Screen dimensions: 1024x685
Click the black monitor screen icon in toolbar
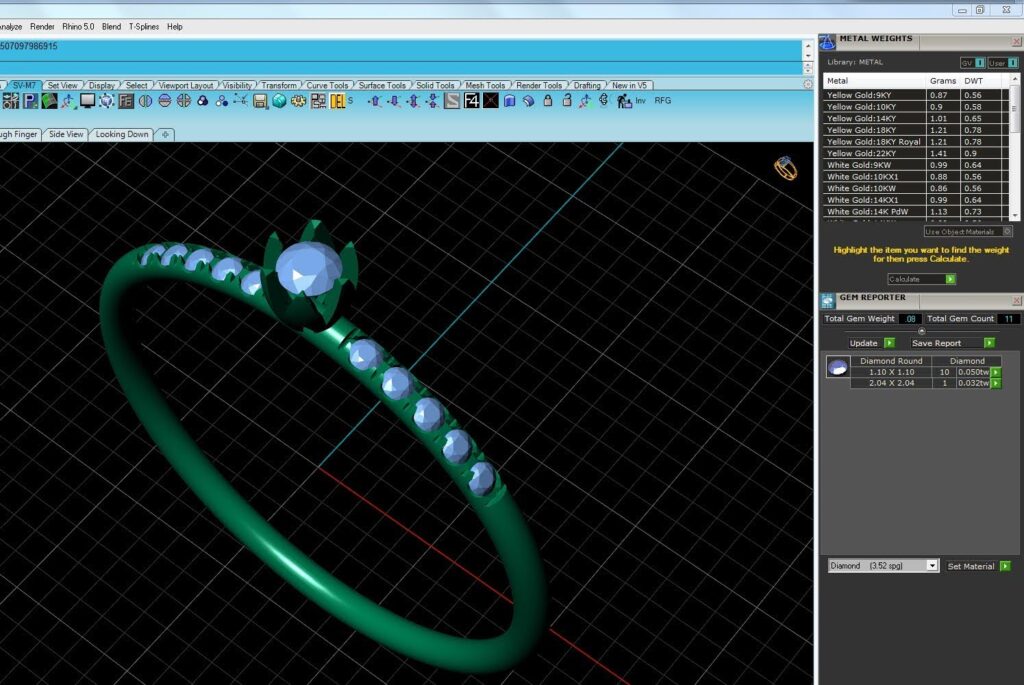point(87,101)
